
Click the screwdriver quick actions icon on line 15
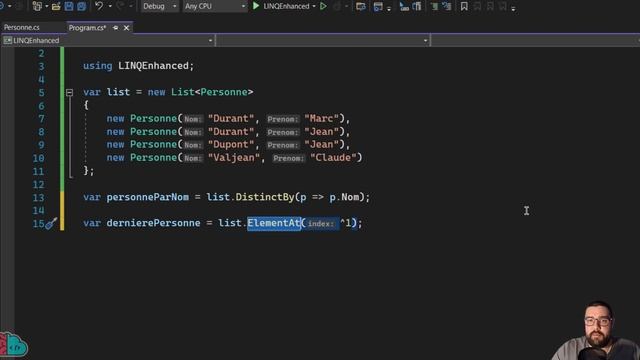51,223
